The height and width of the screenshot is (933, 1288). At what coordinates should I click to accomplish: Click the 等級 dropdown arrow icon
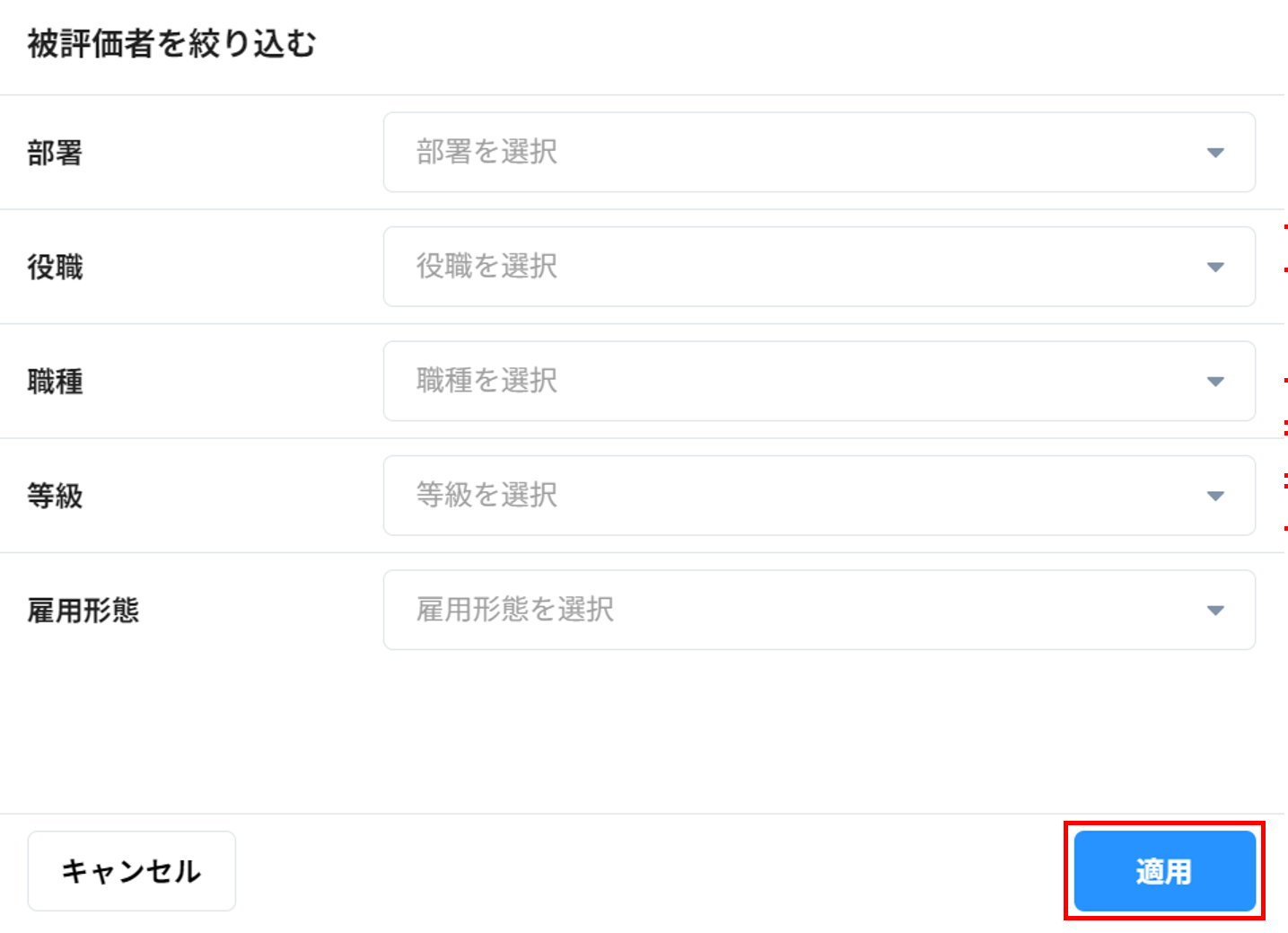(x=1215, y=496)
